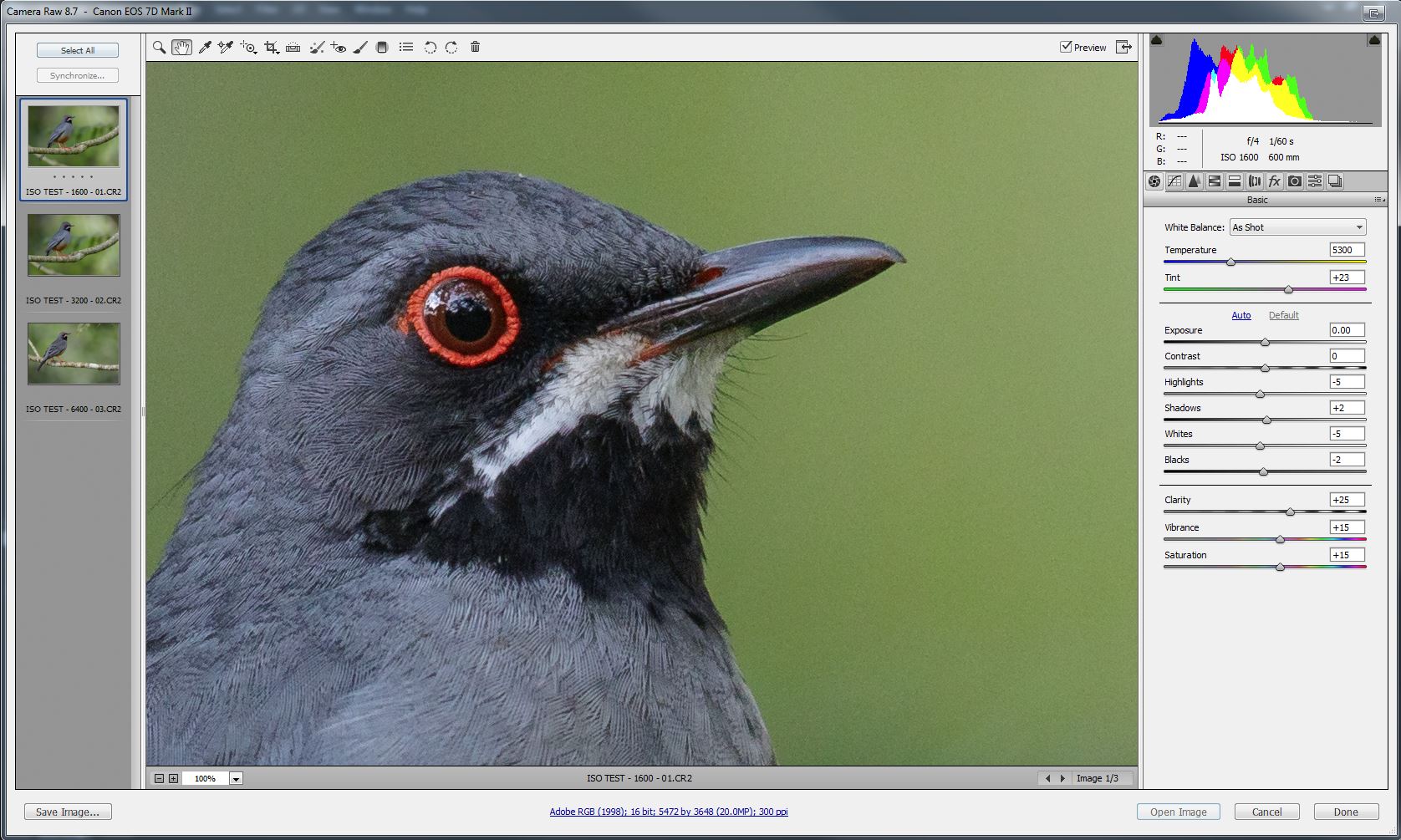Toggle the shadow clipping warning on the histogram

click(1155, 39)
